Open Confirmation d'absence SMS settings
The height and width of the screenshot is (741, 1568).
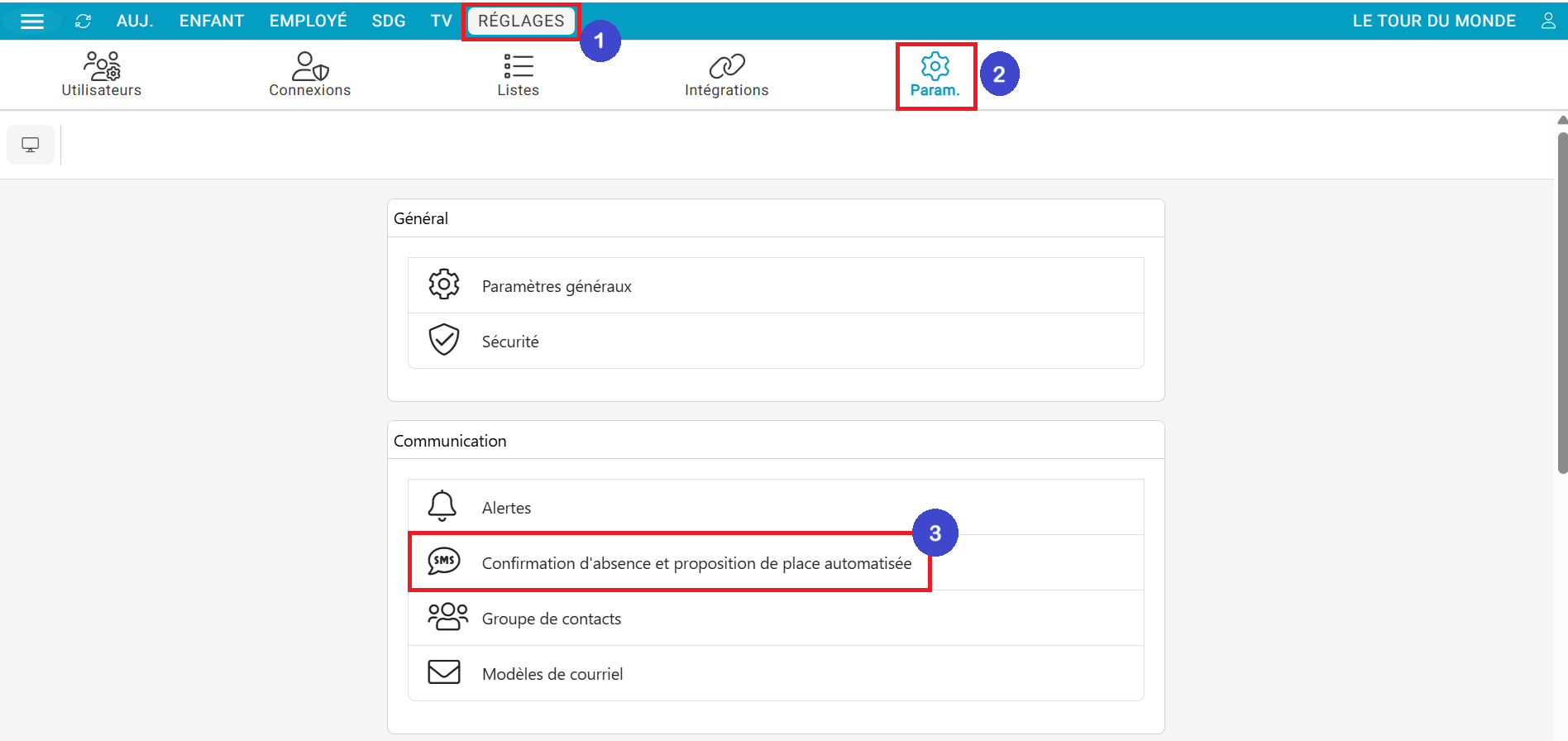click(x=696, y=563)
